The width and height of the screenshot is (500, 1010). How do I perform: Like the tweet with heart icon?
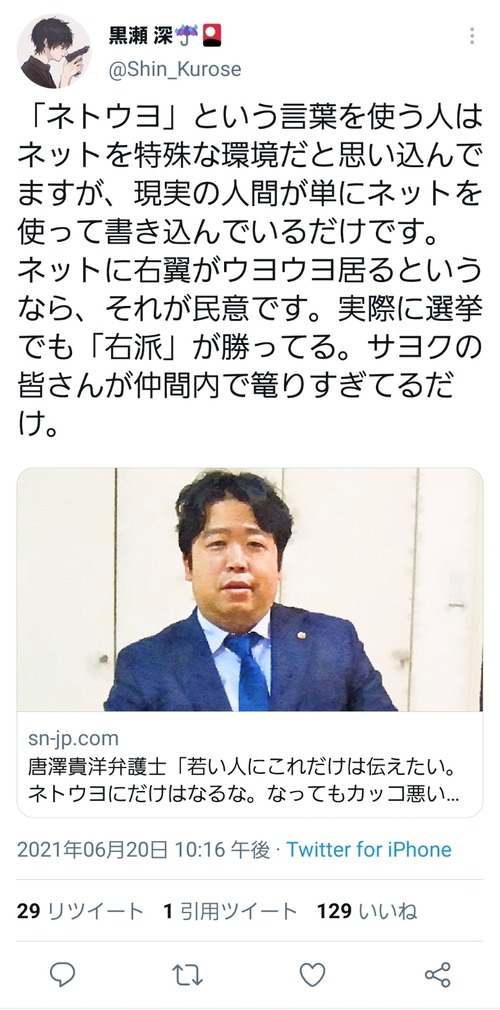pos(312,975)
